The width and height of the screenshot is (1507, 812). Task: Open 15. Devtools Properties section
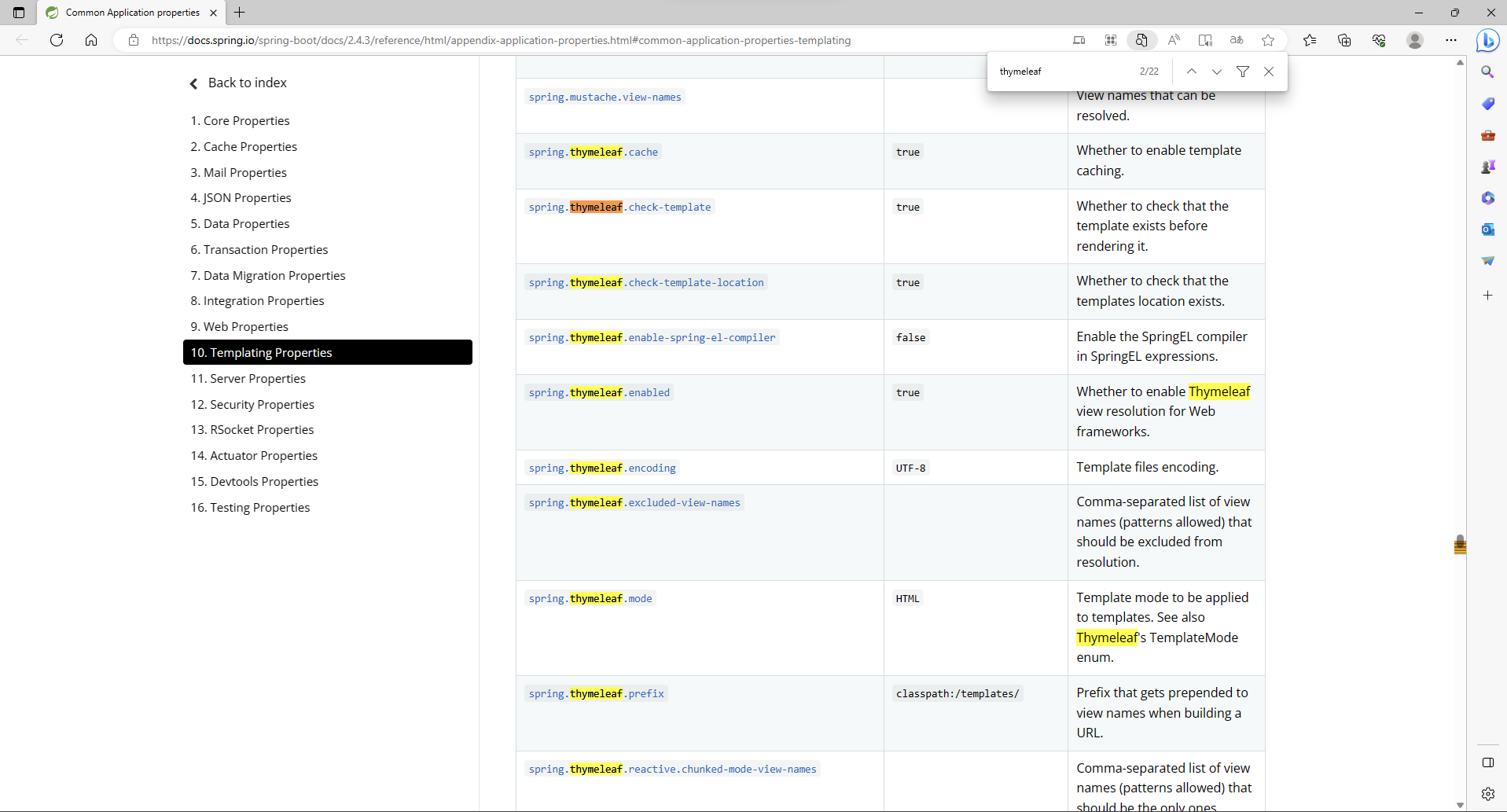pyautogui.click(x=255, y=481)
